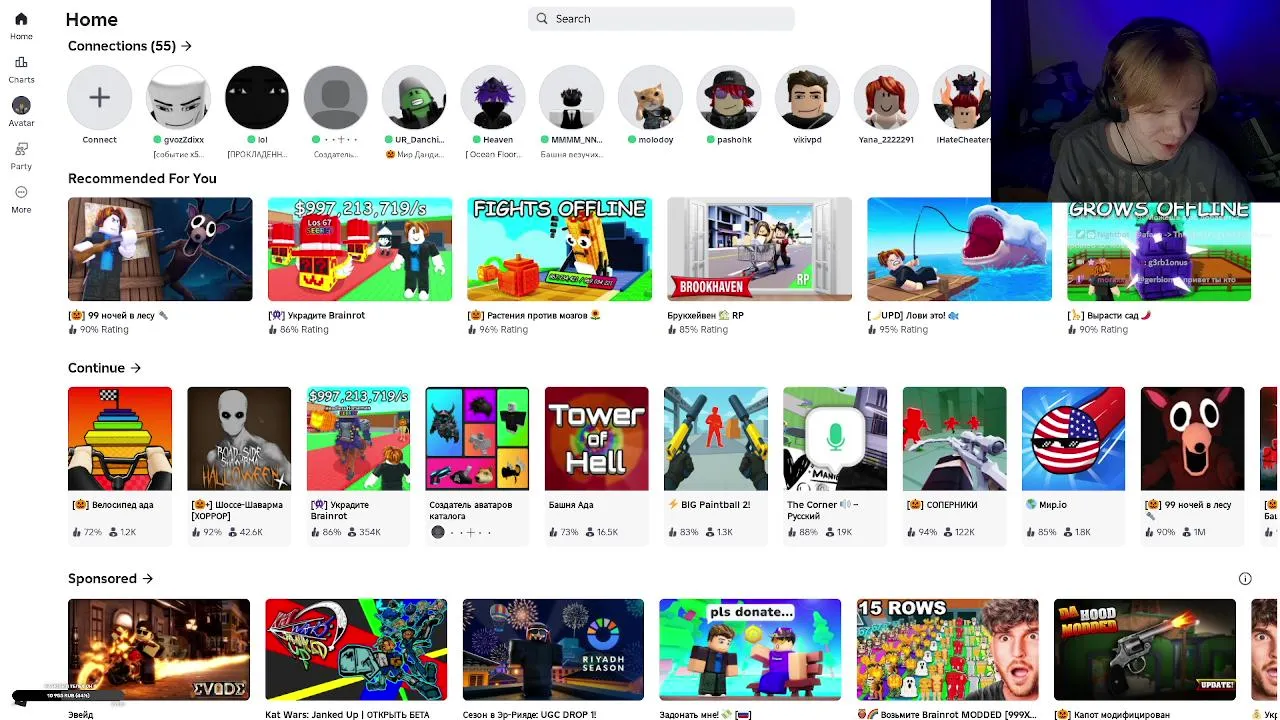
Task: Open lol connection avatar
Action: 257,97
